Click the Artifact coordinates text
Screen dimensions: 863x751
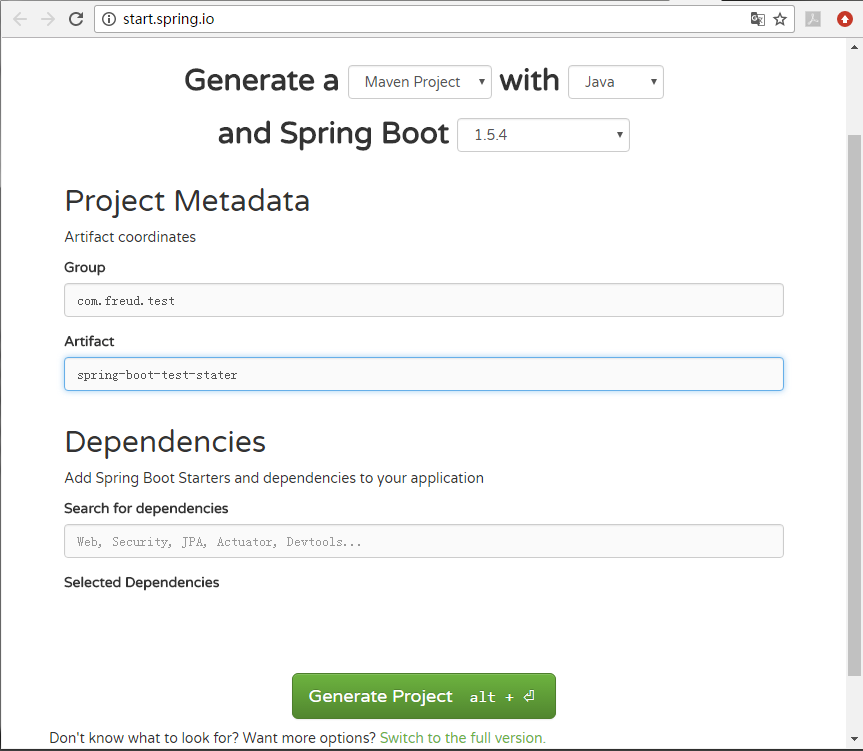coord(130,237)
